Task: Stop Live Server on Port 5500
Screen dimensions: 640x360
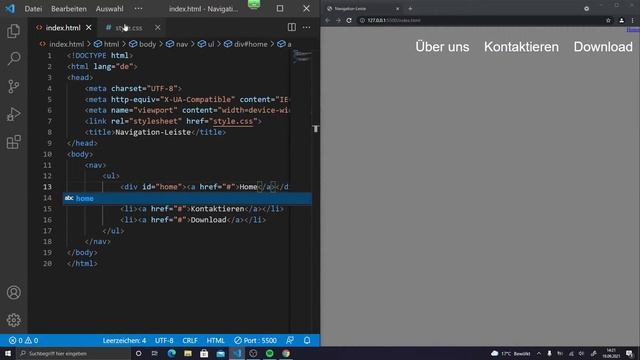Action: point(256,340)
